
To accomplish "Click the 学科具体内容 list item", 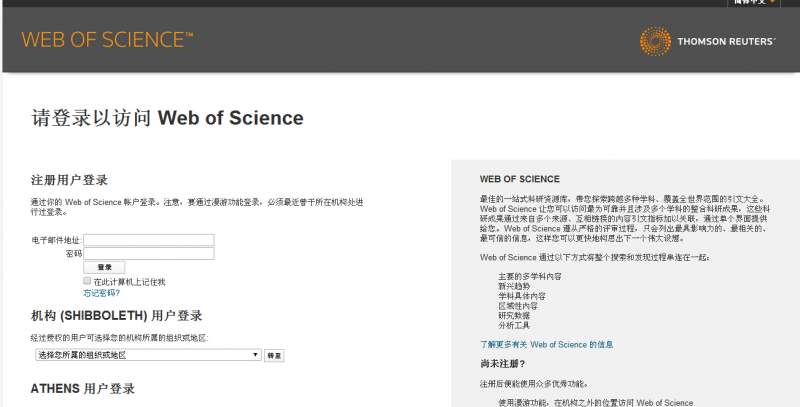I will pos(522,296).
